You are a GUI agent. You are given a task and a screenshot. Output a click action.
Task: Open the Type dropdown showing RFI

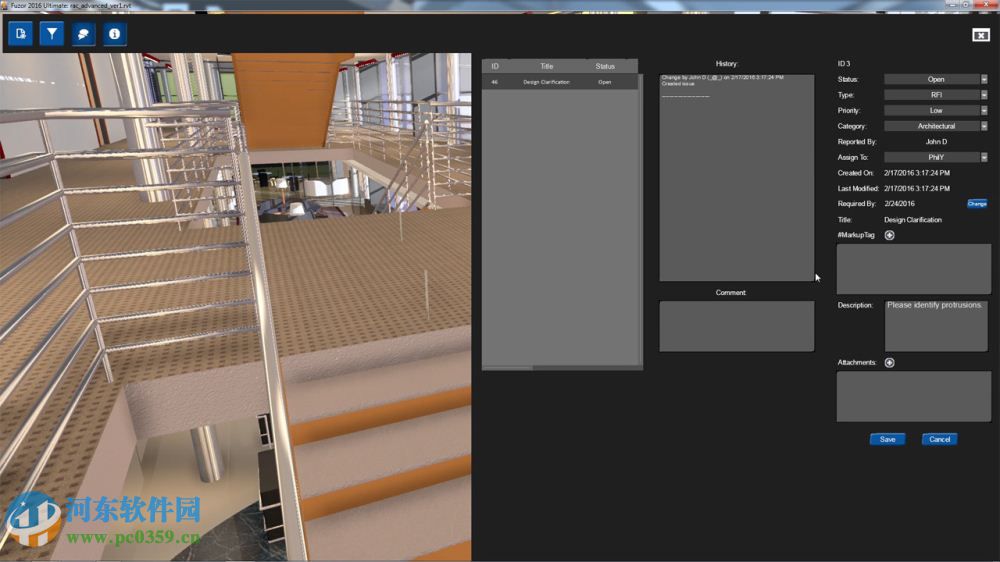[936, 95]
